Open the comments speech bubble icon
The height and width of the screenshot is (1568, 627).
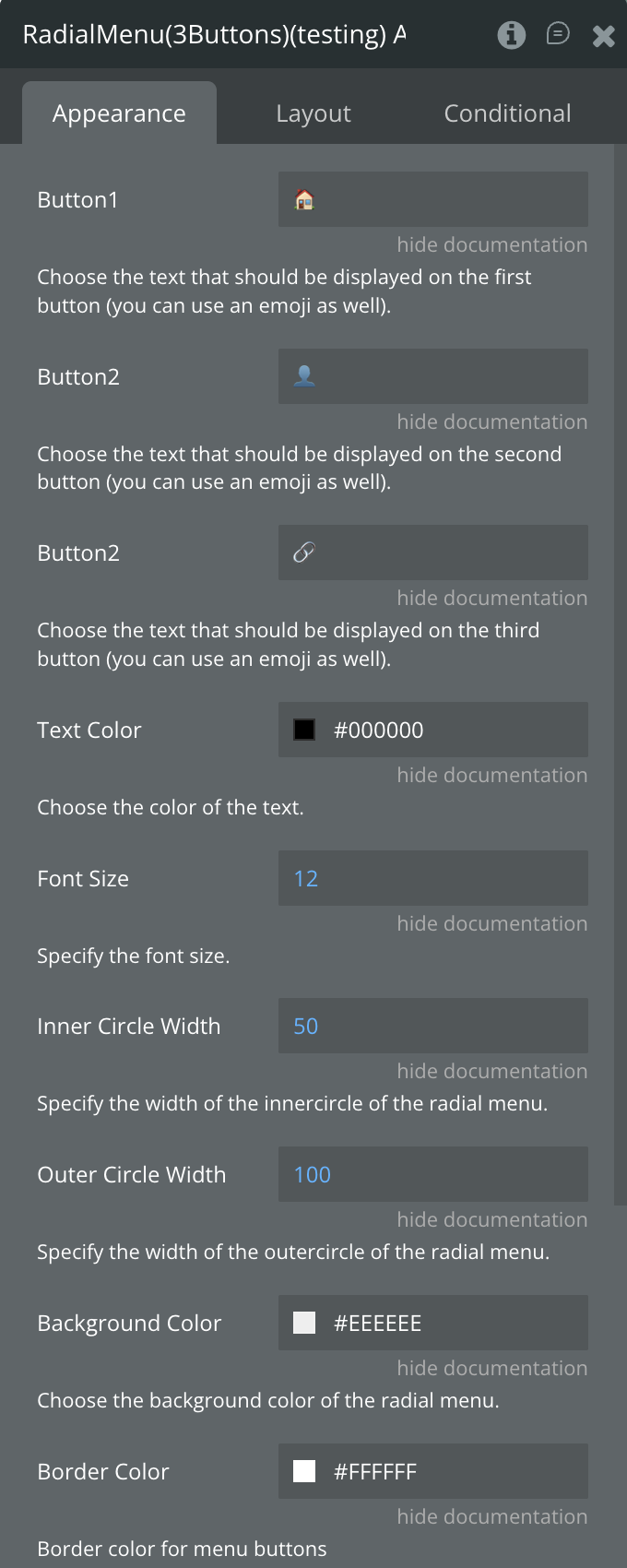point(558,34)
